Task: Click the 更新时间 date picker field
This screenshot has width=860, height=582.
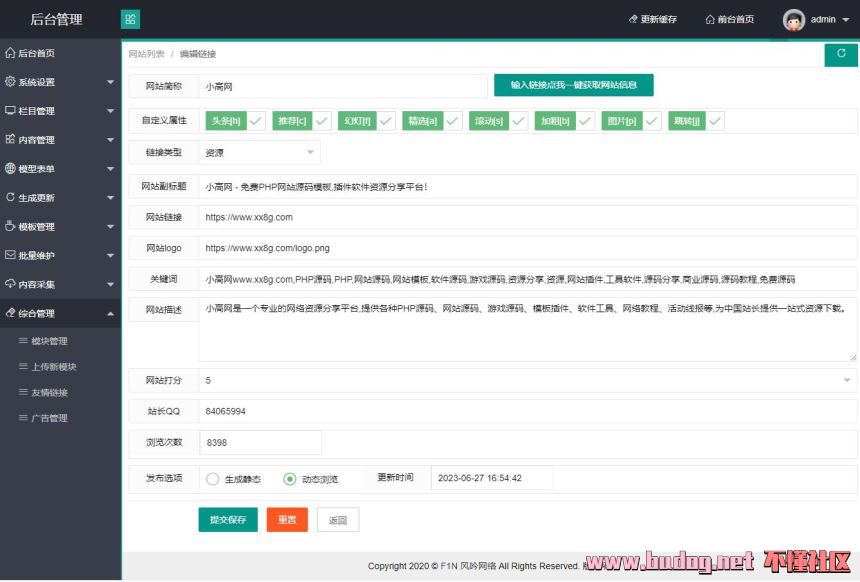Action: tap(491, 478)
